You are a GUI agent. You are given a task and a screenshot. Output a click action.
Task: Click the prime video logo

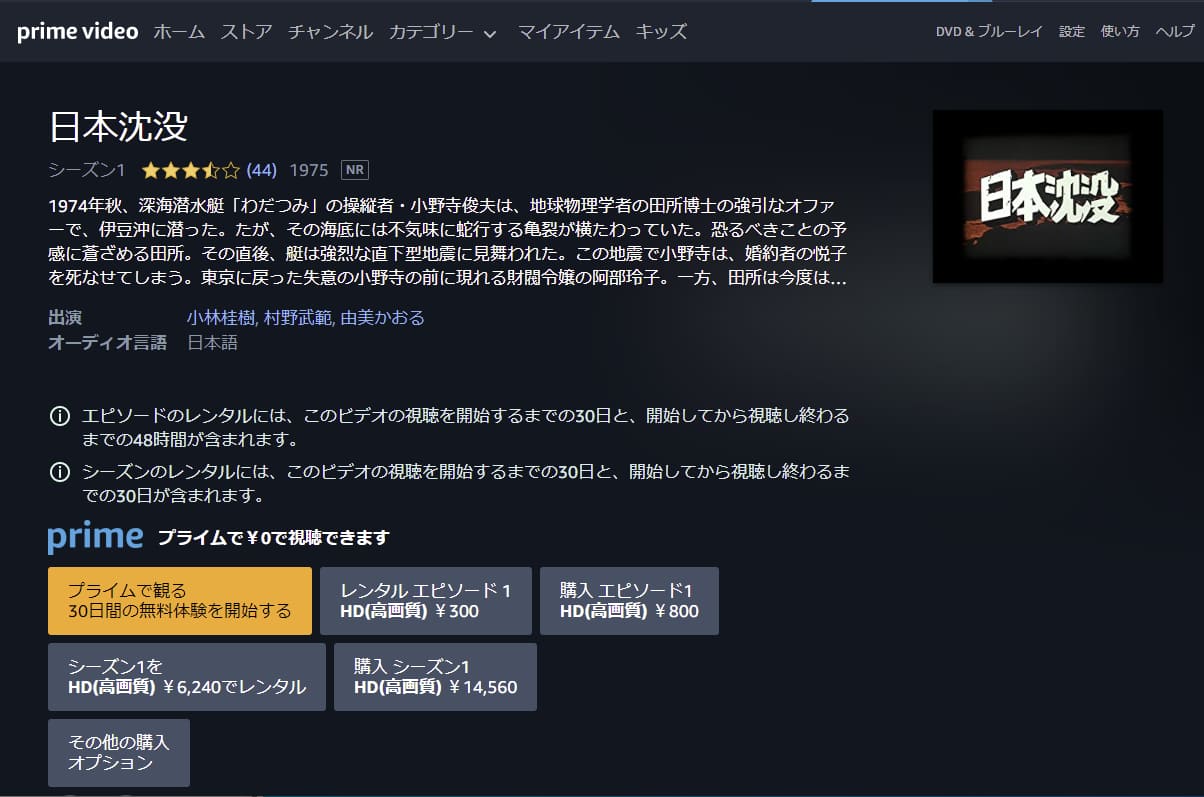pyautogui.click(x=77, y=31)
